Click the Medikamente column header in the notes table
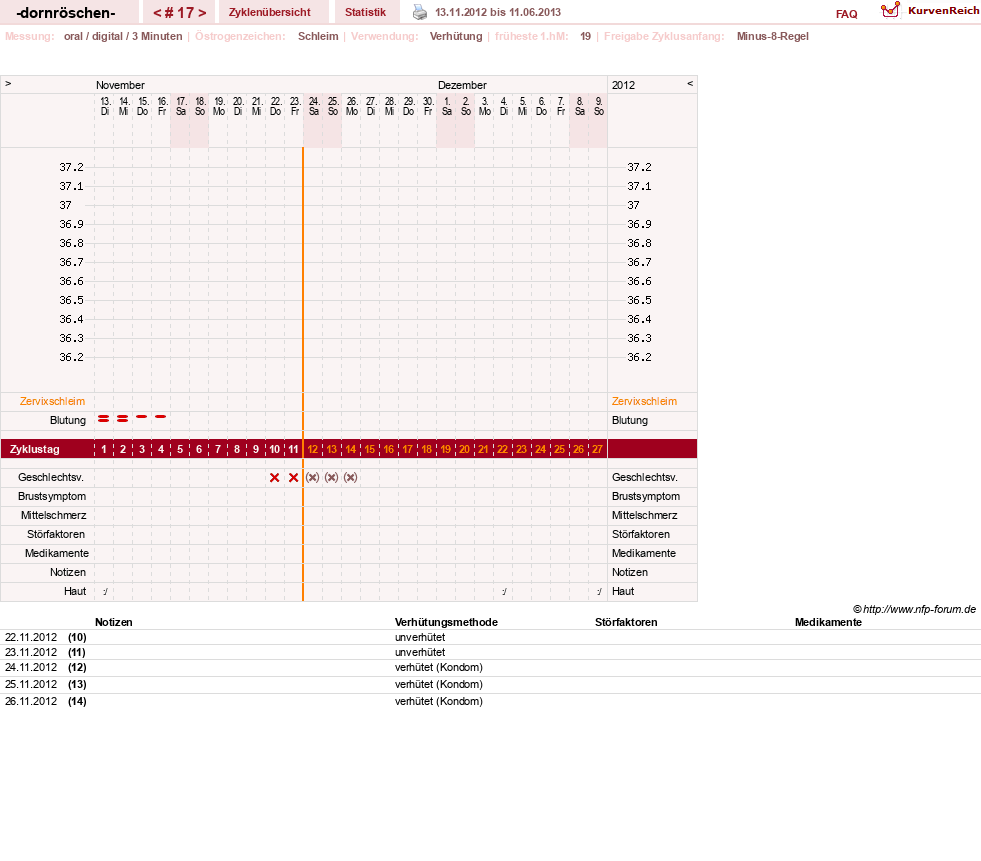Screen dimensions: 981x861 828,622
